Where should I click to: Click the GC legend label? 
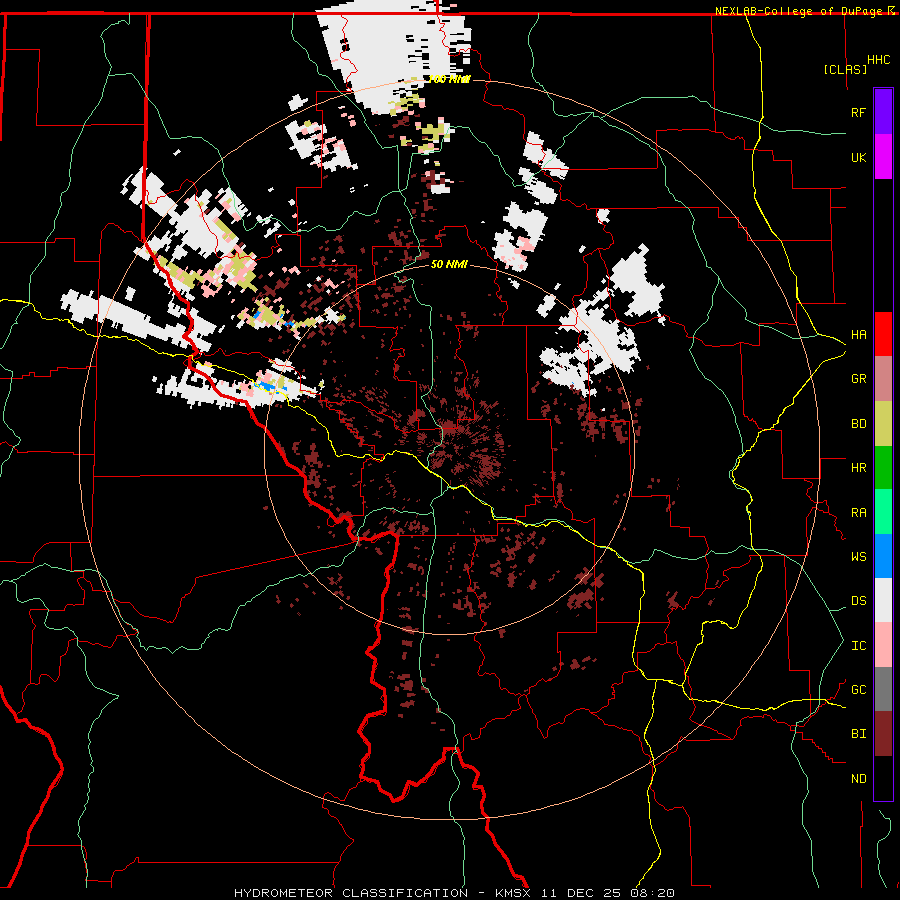click(858, 689)
